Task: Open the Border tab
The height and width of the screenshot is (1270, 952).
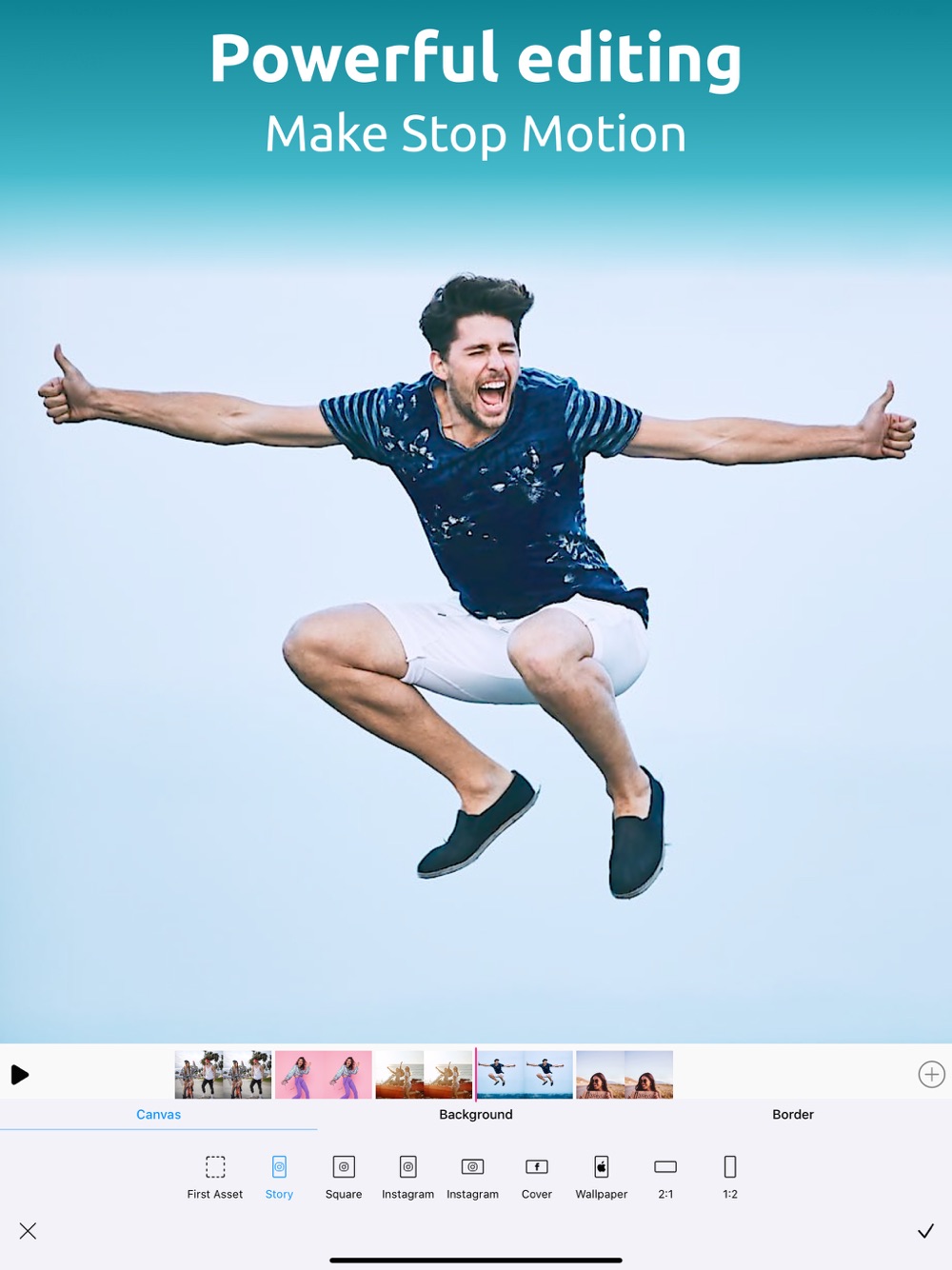Action: [x=793, y=1114]
